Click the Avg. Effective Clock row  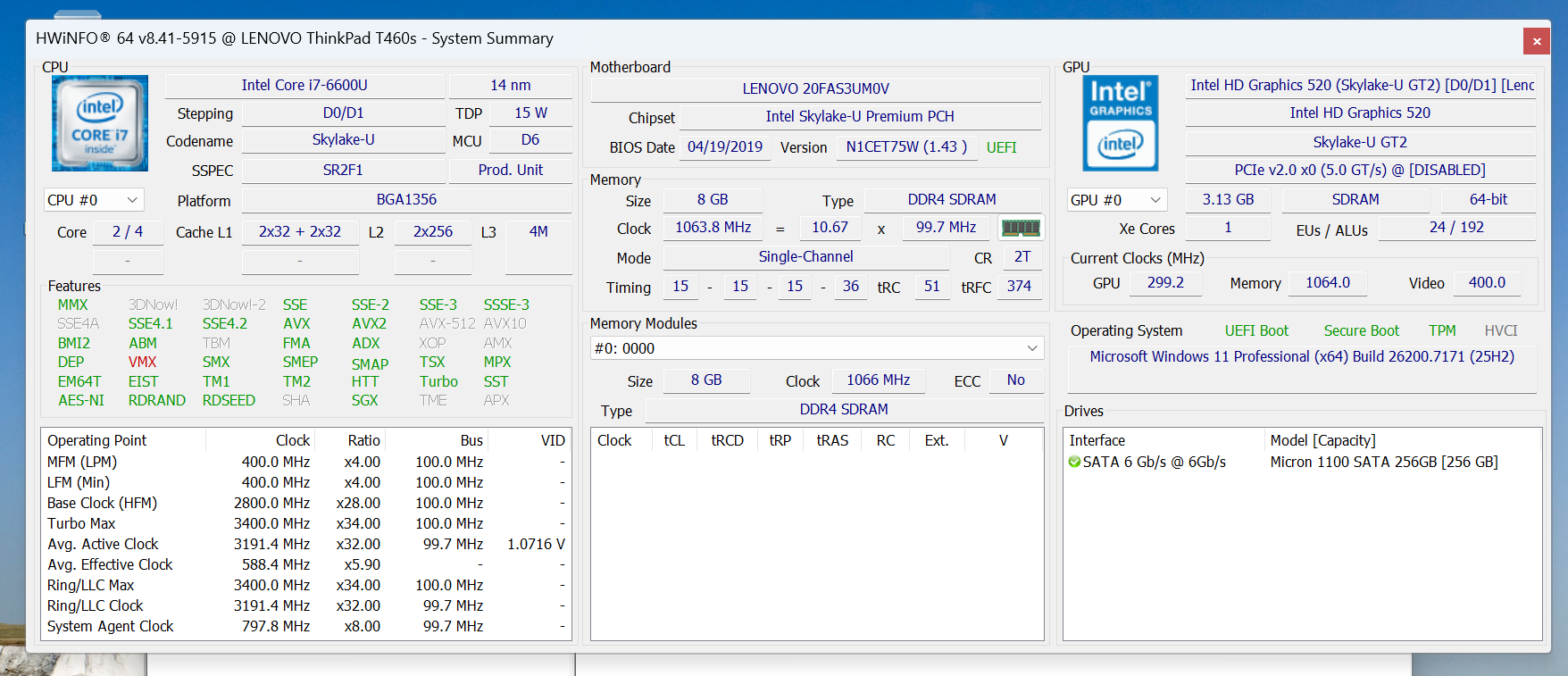[x=306, y=564]
